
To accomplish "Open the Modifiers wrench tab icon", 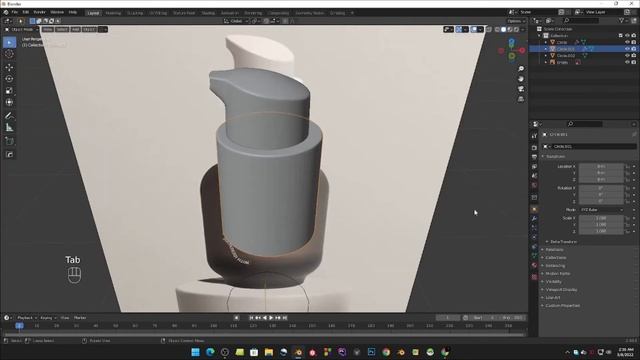I will tap(534, 219).
